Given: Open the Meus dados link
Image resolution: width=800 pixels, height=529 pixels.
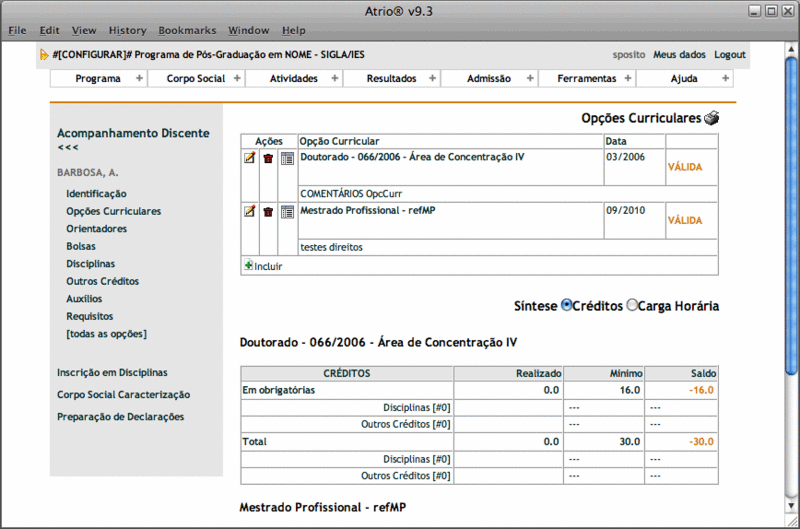Looking at the screenshot, I should pos(679,54).
